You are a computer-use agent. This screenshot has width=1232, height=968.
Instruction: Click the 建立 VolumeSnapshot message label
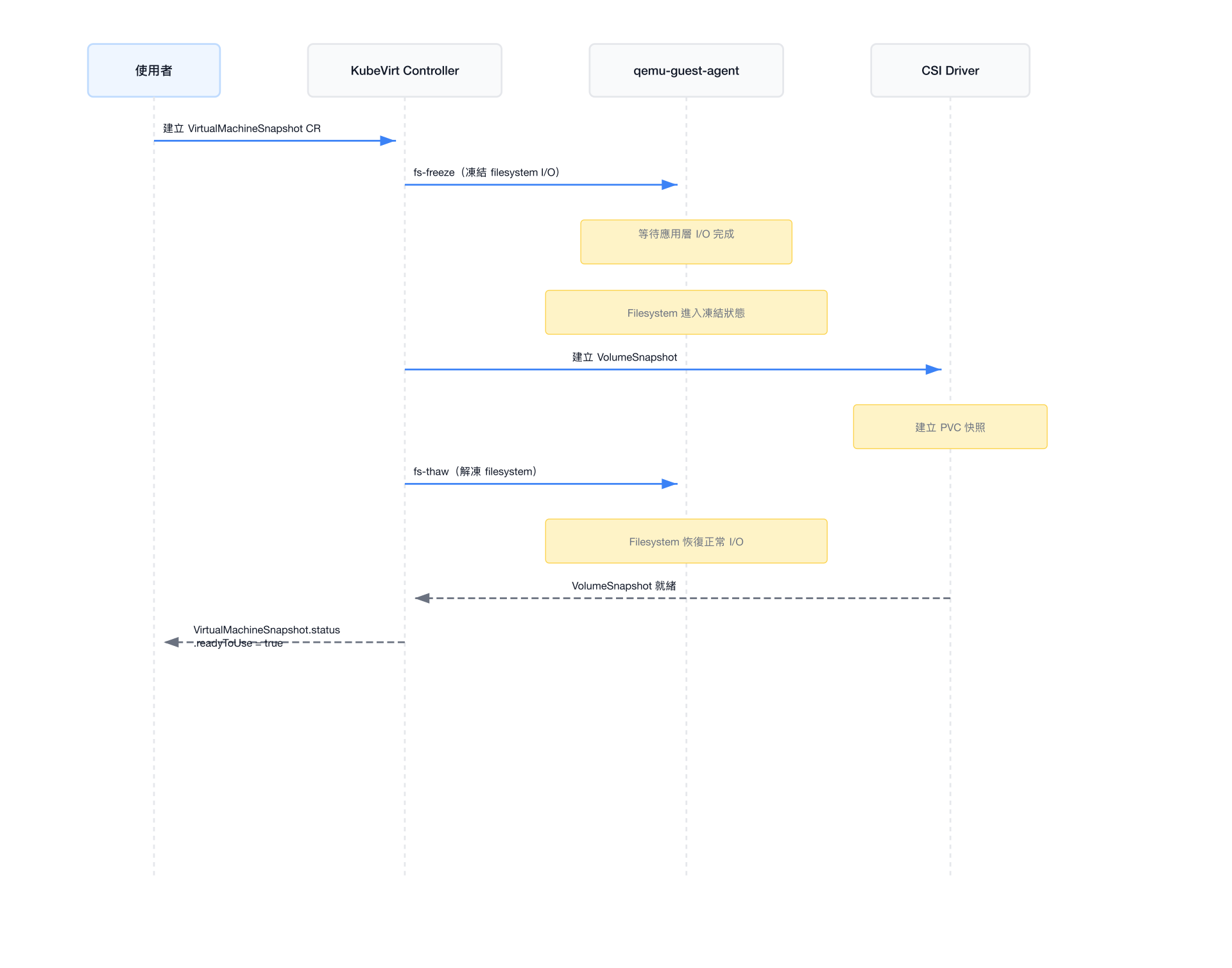[624, 357]
